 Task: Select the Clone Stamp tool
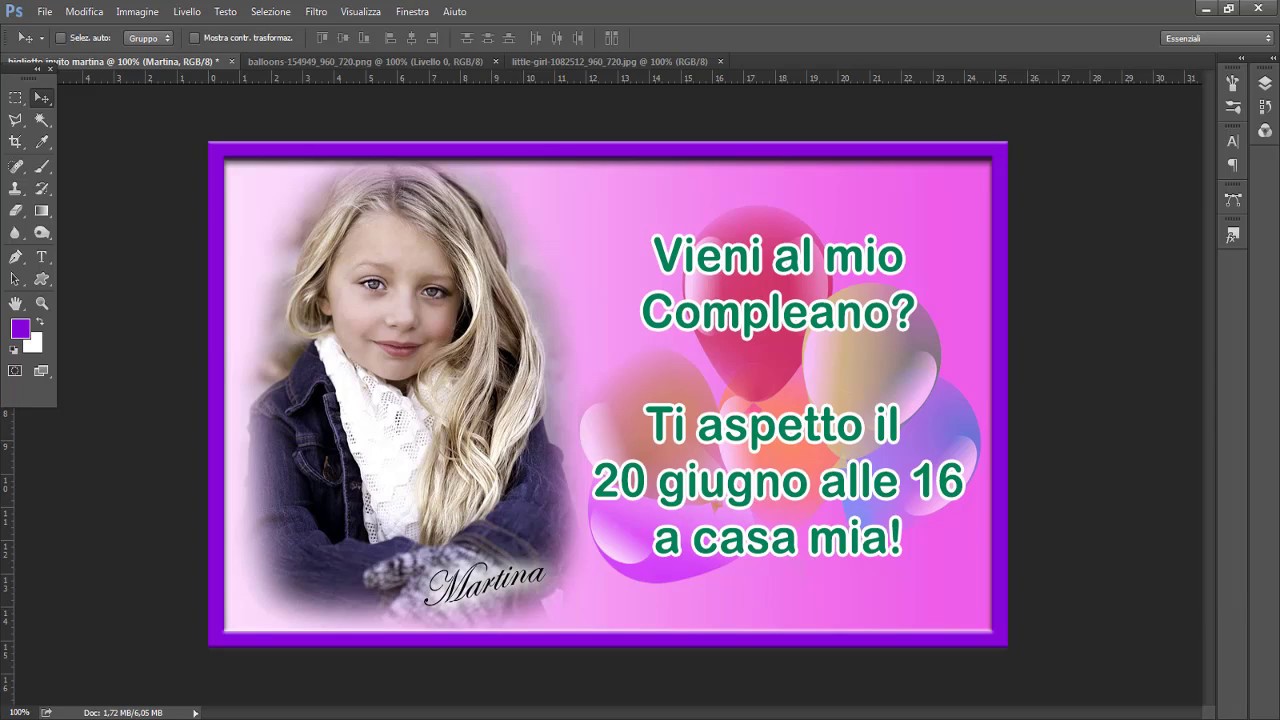click(15, 188)
